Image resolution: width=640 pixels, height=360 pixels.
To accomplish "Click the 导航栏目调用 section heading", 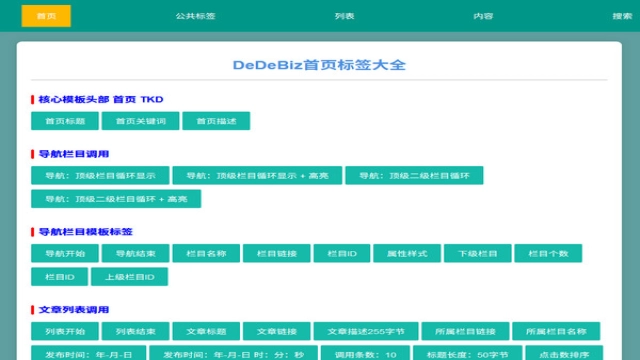I will (73, 154).
